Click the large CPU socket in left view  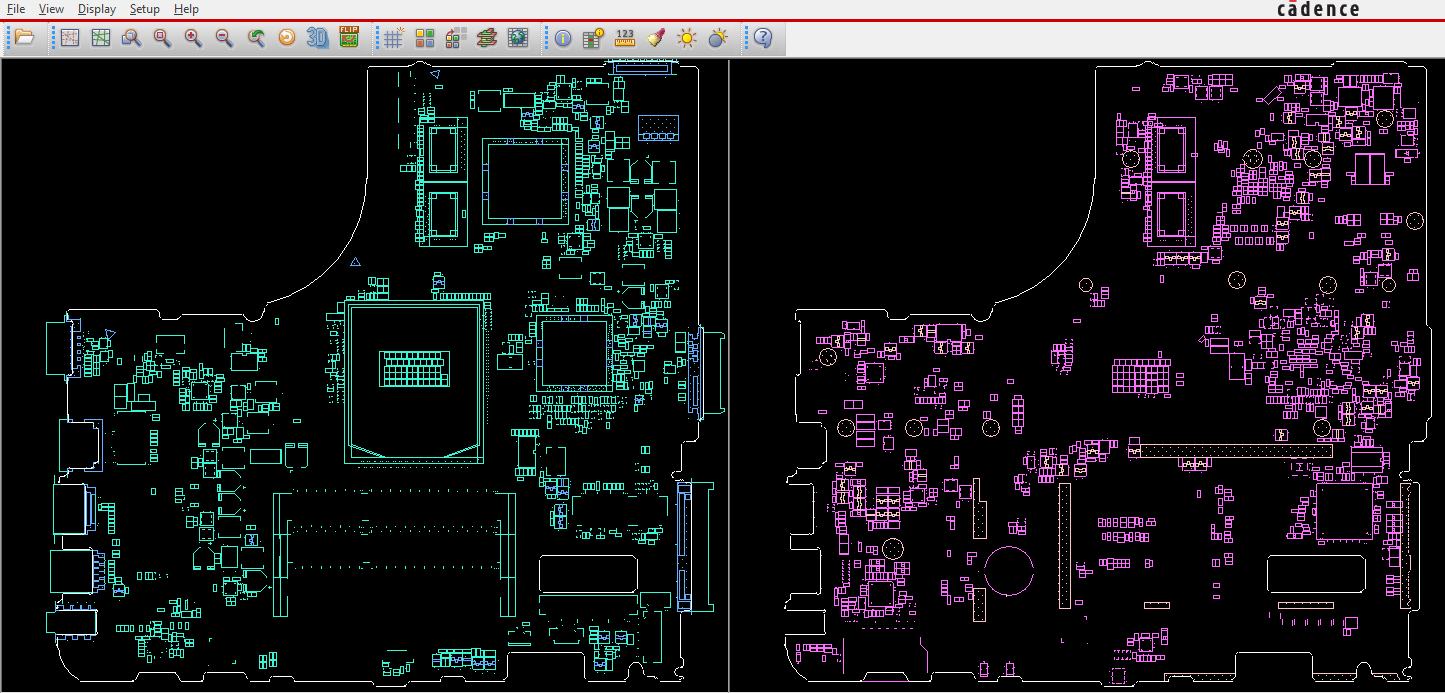(x=413, y=380)
